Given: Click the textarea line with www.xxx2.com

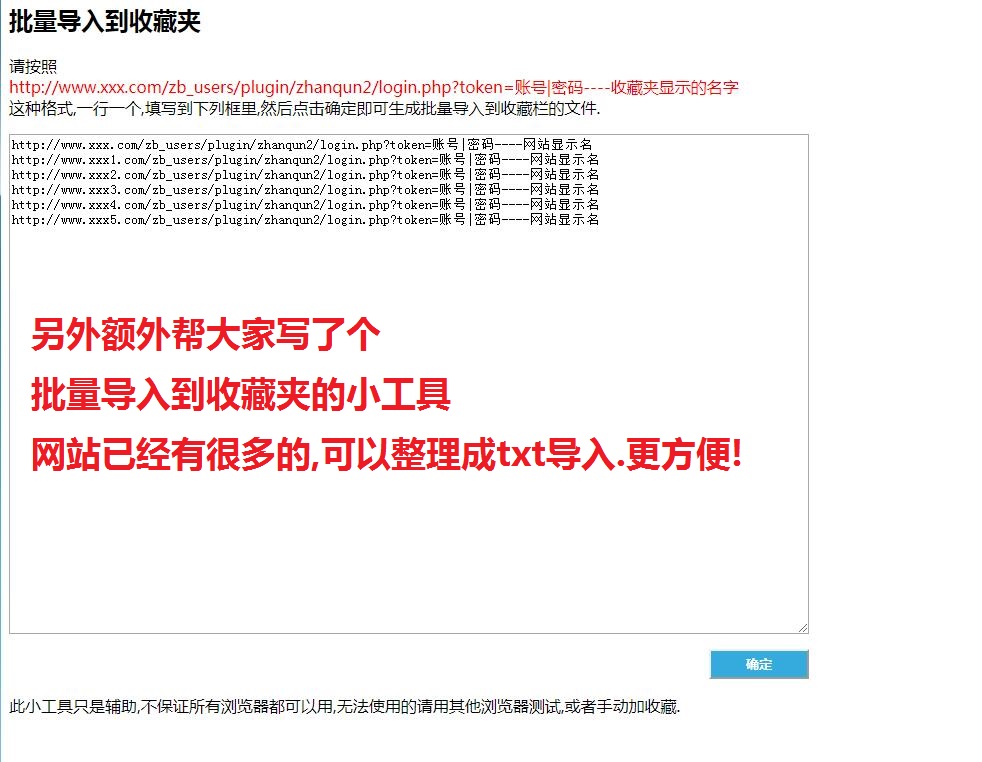Looking at the screenshot, I should pos(305,175).
